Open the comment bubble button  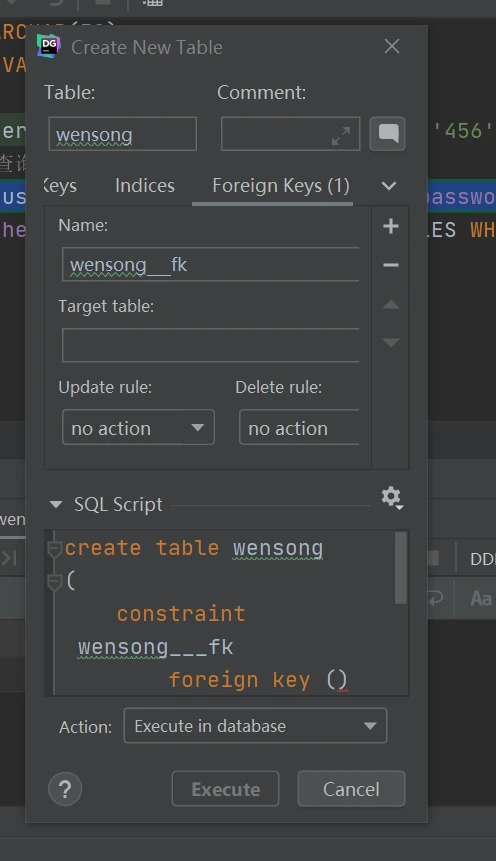point(387,133)
